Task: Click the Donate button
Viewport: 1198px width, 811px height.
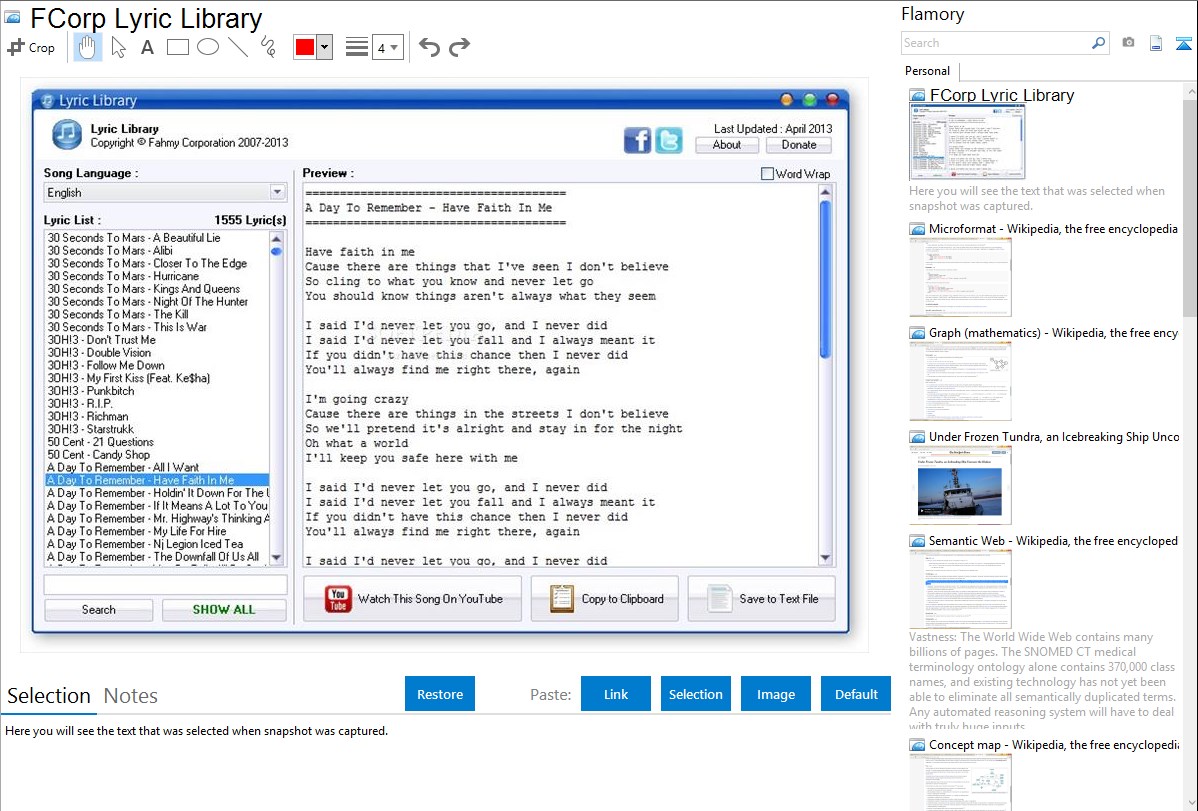Action: [798, 145]
